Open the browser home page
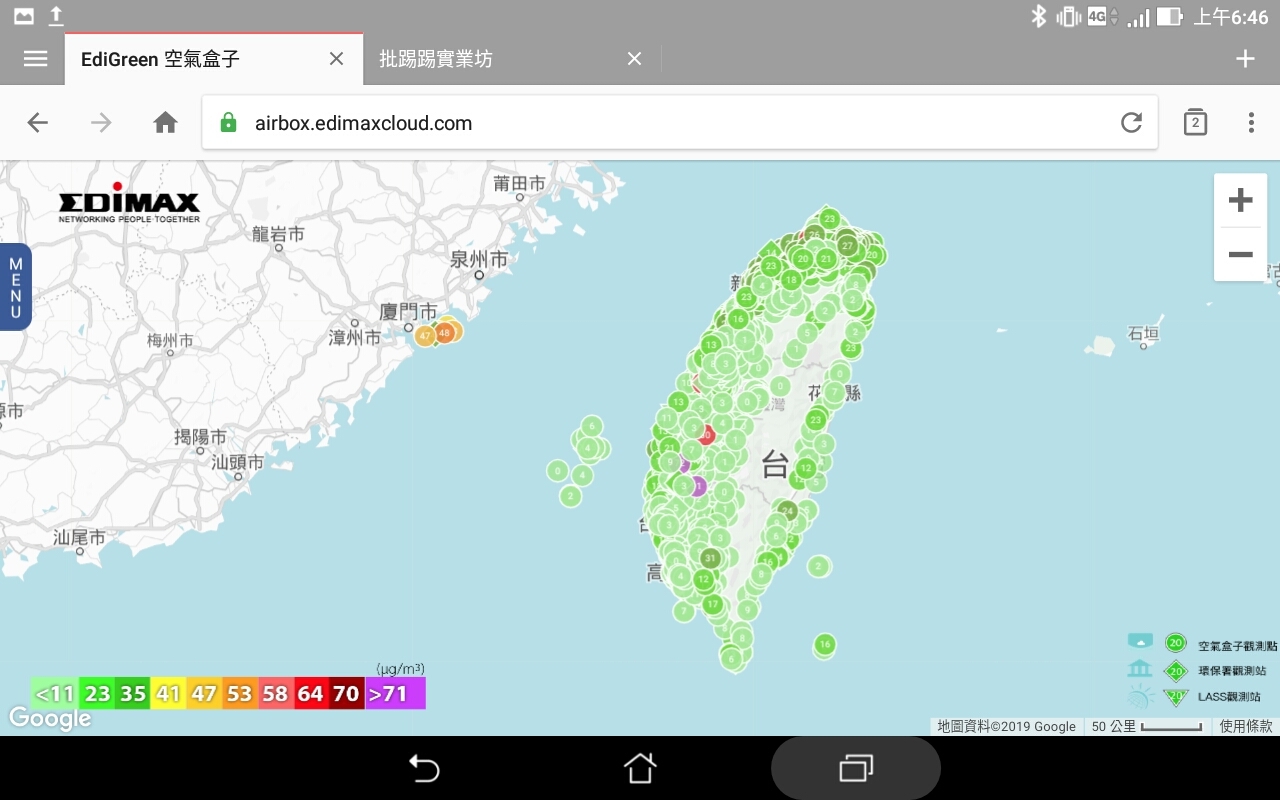The height and width of the screenshot is (800, 1280). 165,123
